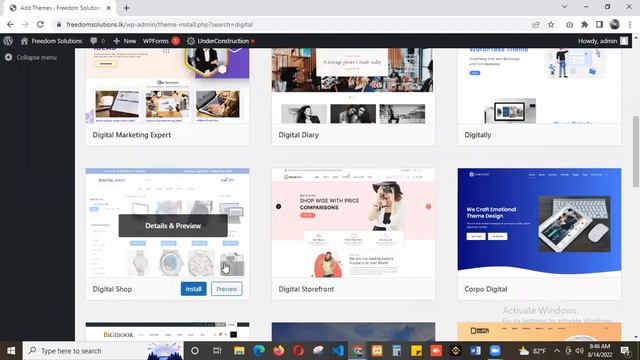The width and height of the screenshot is (640, 360).
Task: Click the Digital Storefront theme name
Action: point(306,289)
